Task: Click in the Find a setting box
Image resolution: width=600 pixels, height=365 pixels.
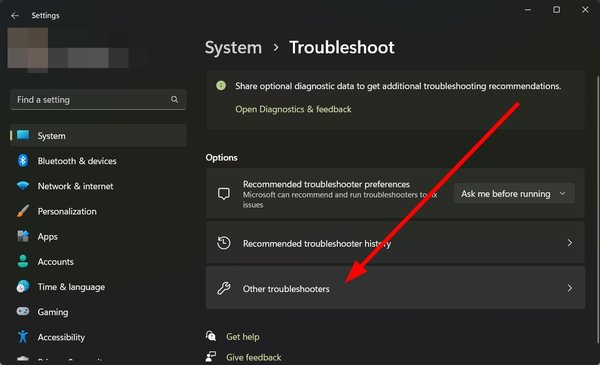Action: [98, 99]
